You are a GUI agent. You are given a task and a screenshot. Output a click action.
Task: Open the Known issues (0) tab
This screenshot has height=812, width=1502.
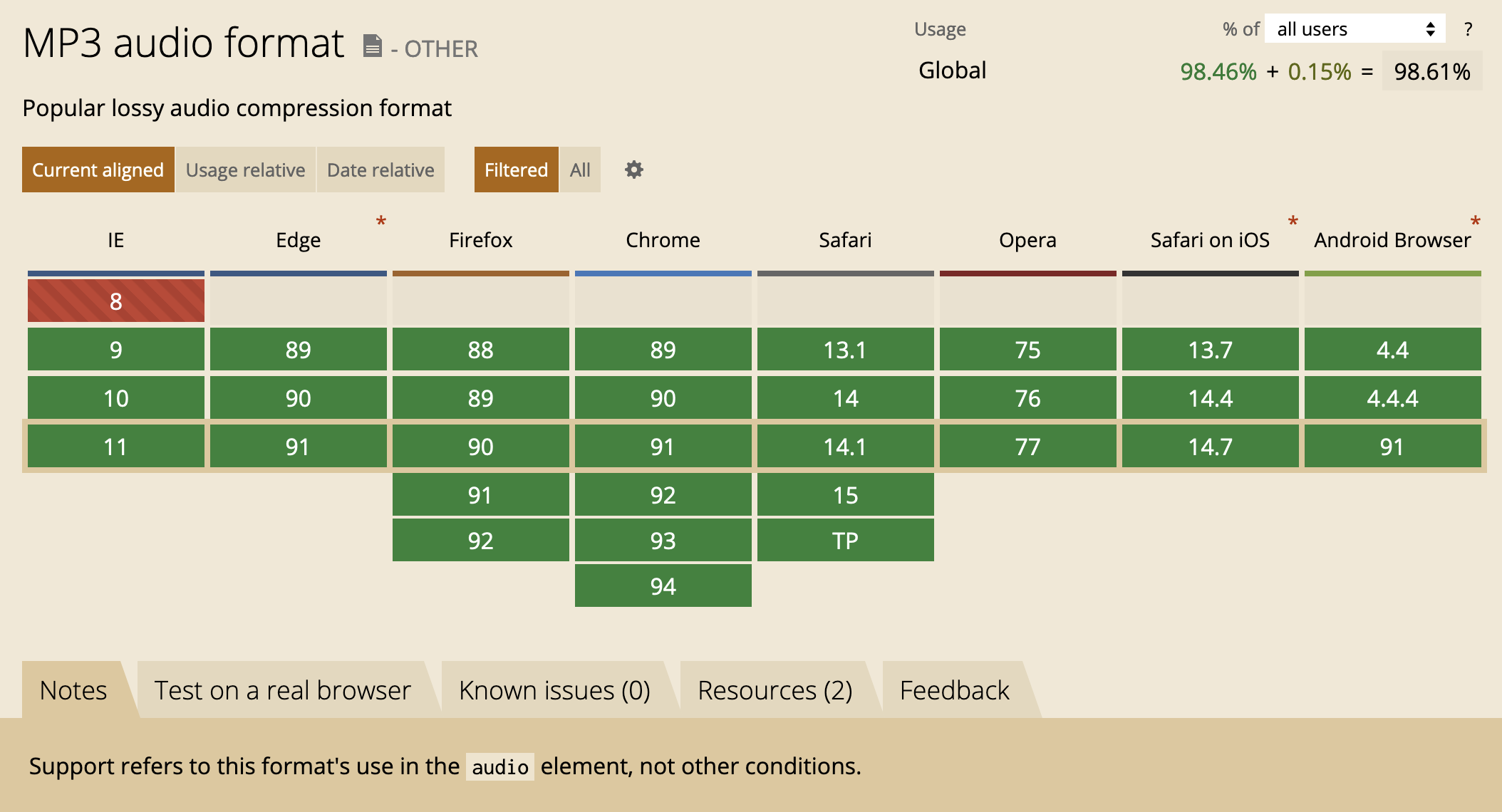point(554,690)
